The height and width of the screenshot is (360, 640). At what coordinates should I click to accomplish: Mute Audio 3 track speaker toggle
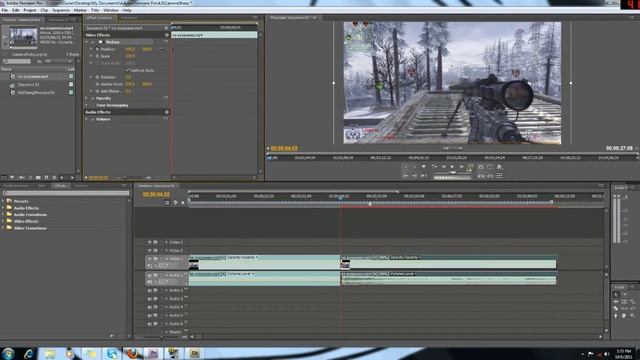[149, 299]
